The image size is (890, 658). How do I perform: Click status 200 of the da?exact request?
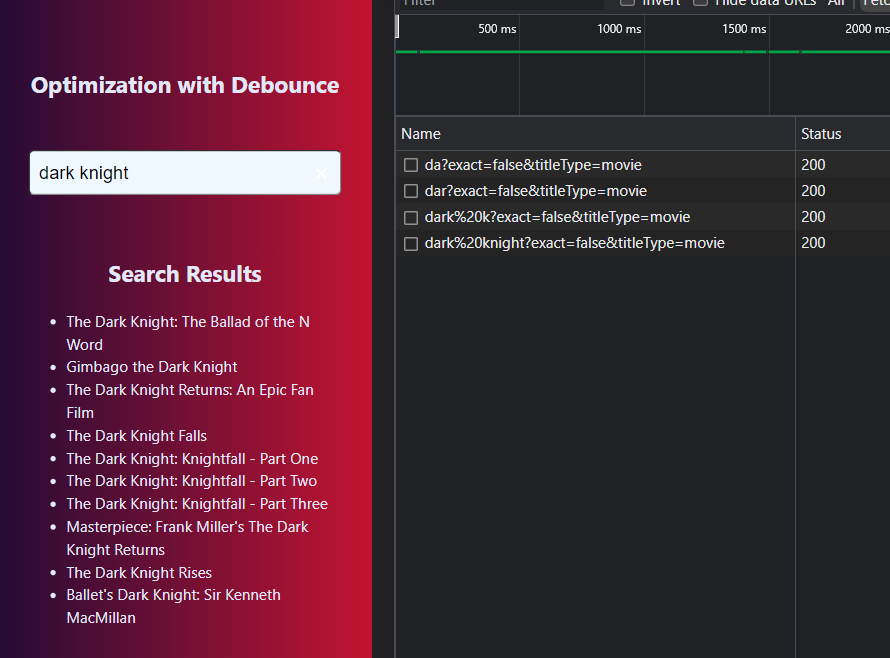pyautogui.click(x=813, y=165)
